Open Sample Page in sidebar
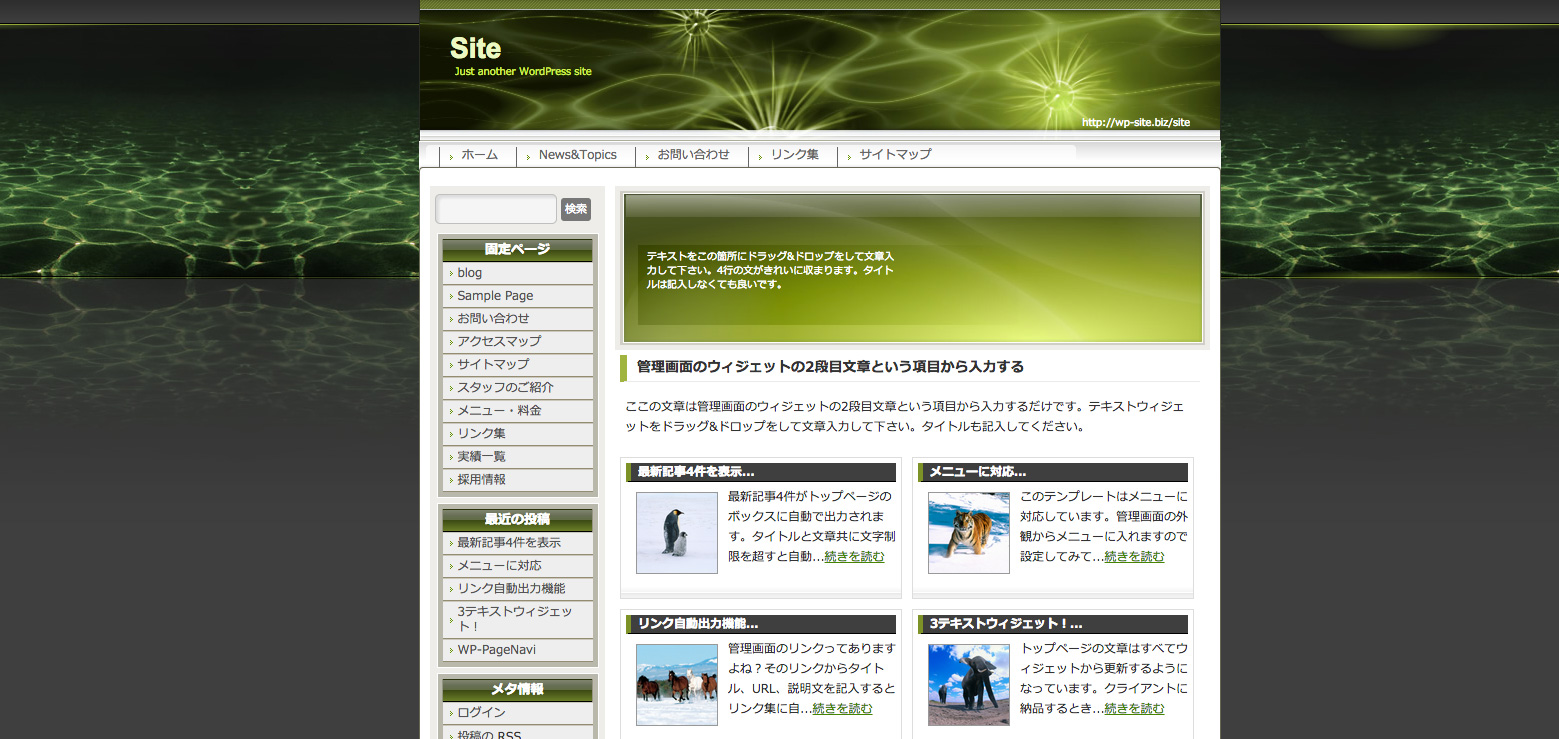The image size is (1559, 739). (x=518, y=296)
